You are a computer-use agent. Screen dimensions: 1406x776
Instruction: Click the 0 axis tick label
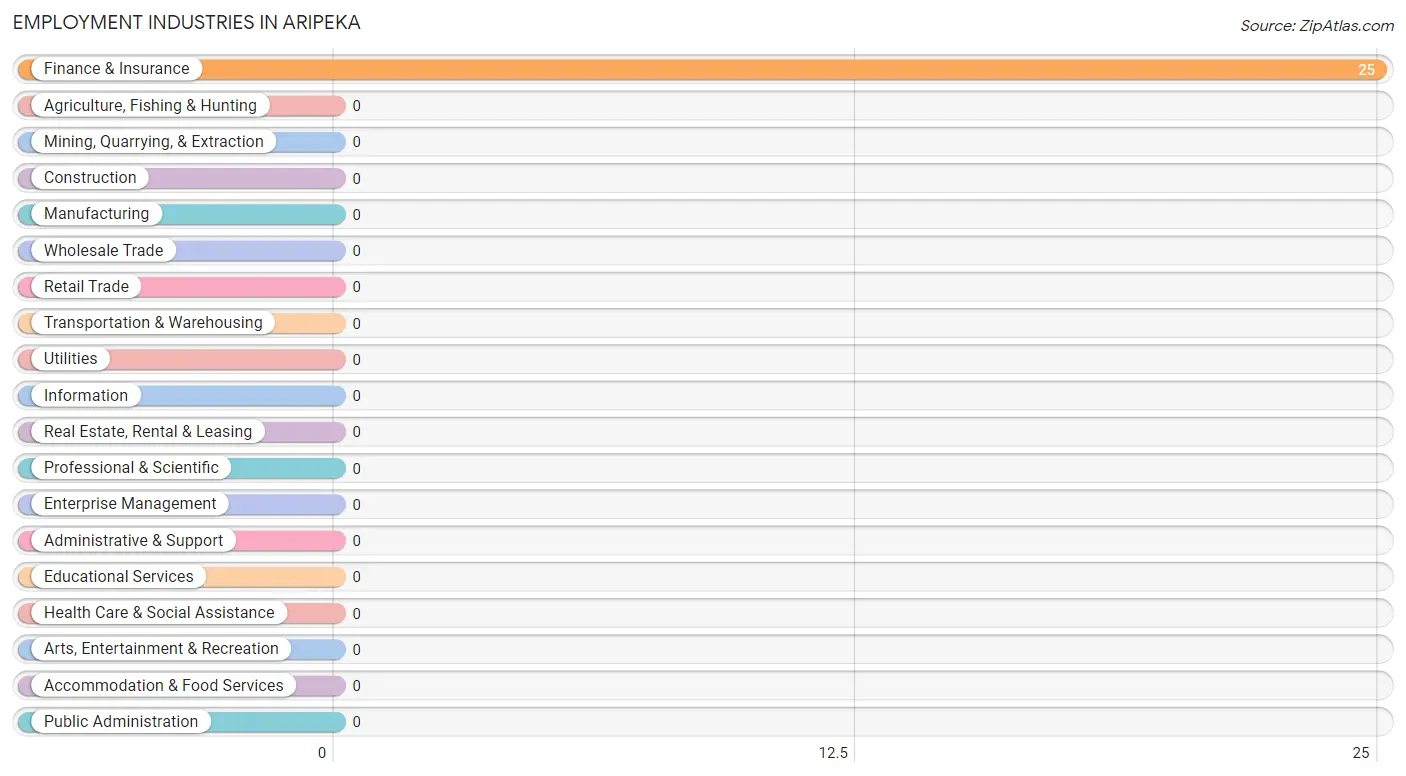(322, 753)
